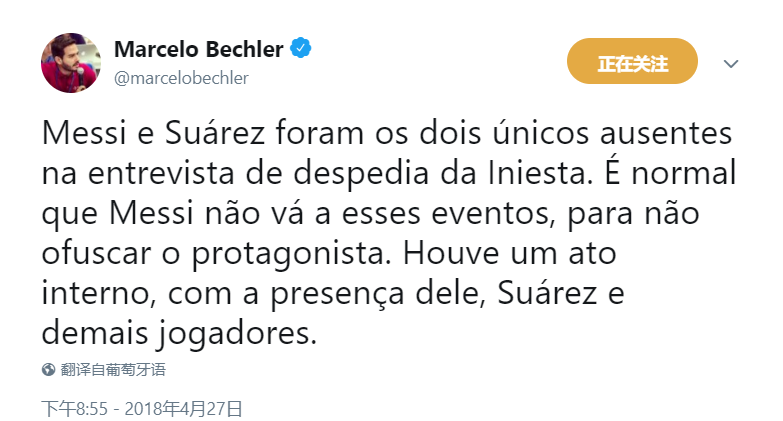The width and height of the screenshot is (783, 421).
Task: Visit the @marcelobechler handle link
Action: click(181, 78)
